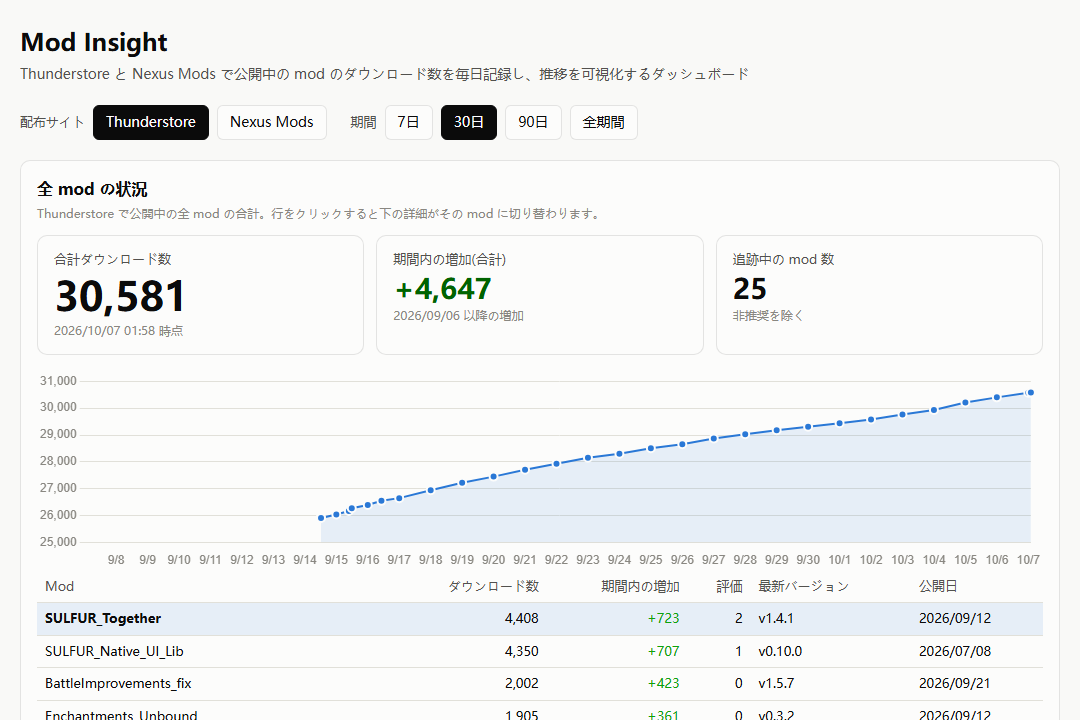
Task: Click the +707 increase cell
Action: click(663, 651)
